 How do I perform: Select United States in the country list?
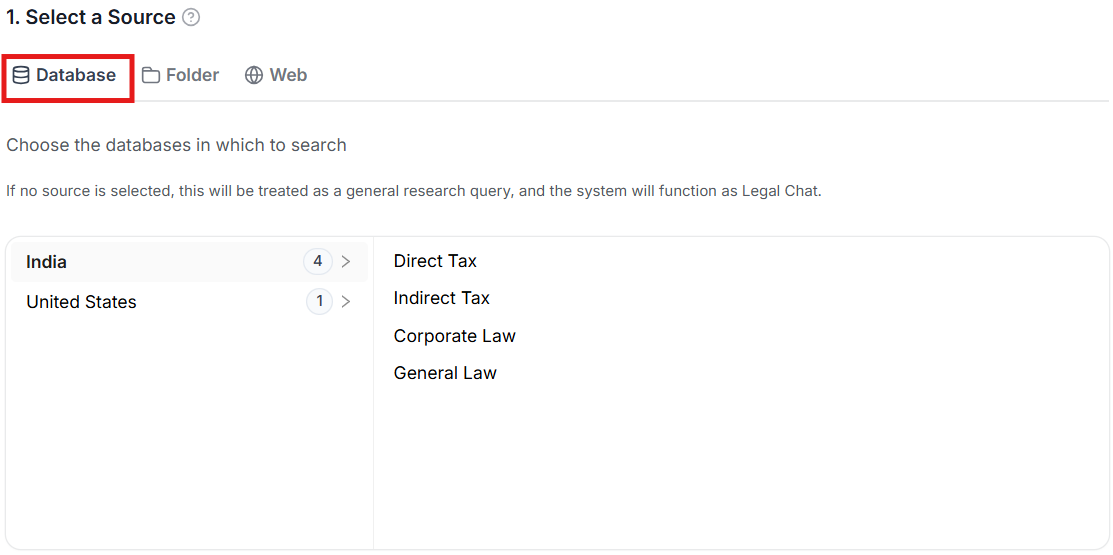pos(81,302)
